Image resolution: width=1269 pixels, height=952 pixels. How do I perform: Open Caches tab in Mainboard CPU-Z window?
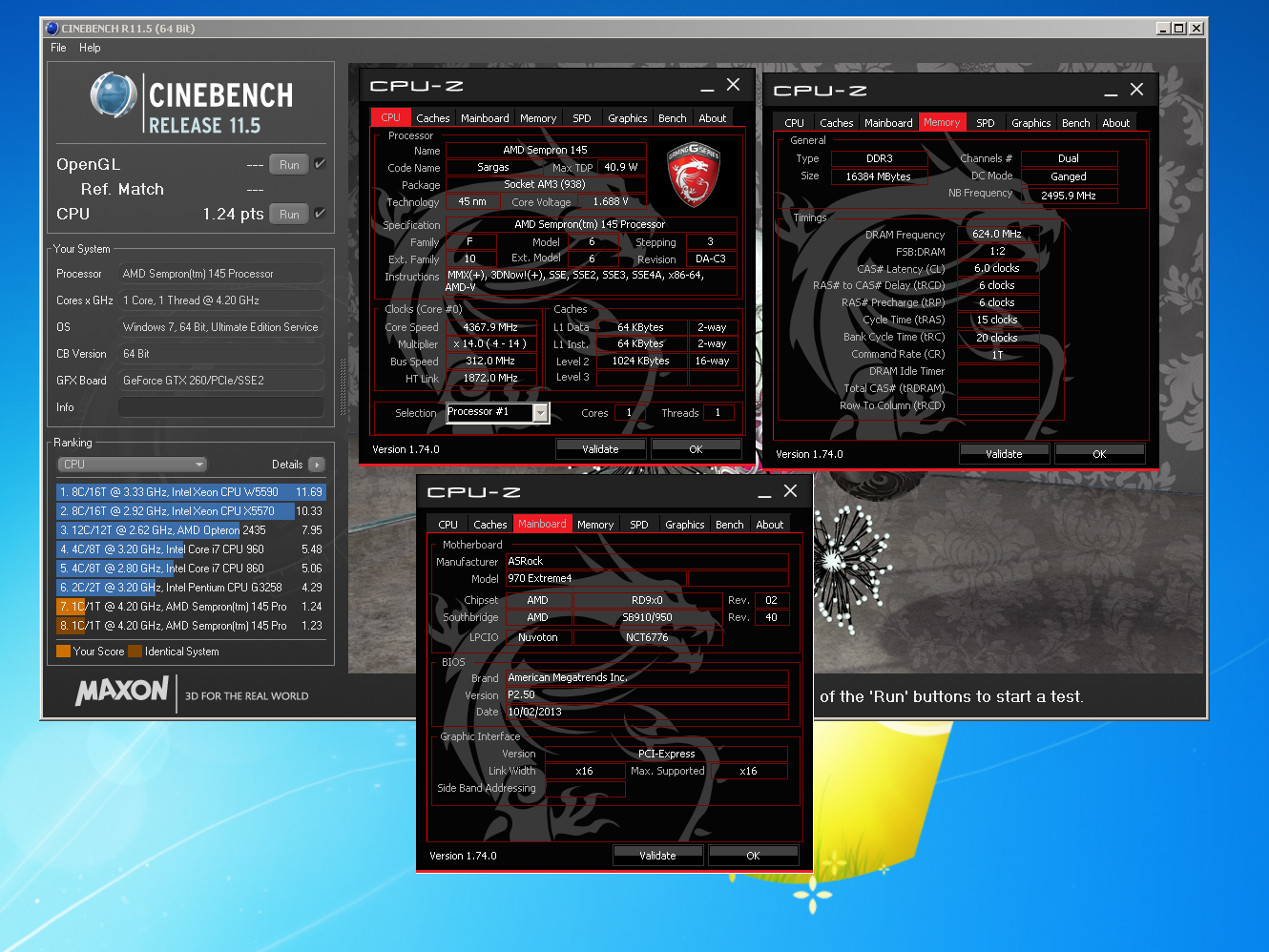(x=490, y=525)
